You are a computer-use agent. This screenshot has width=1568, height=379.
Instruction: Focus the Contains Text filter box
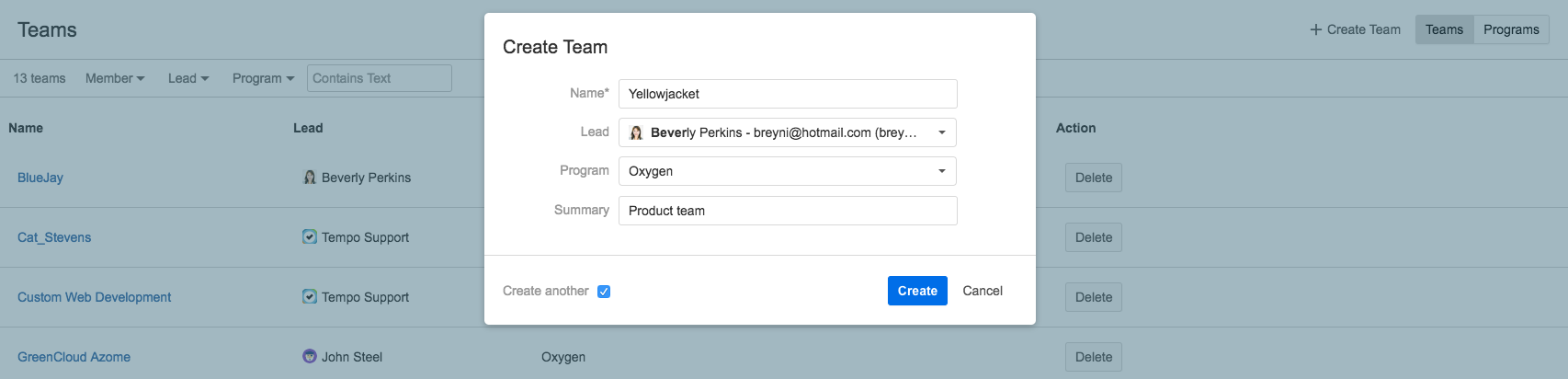click(x=380, y=78)
